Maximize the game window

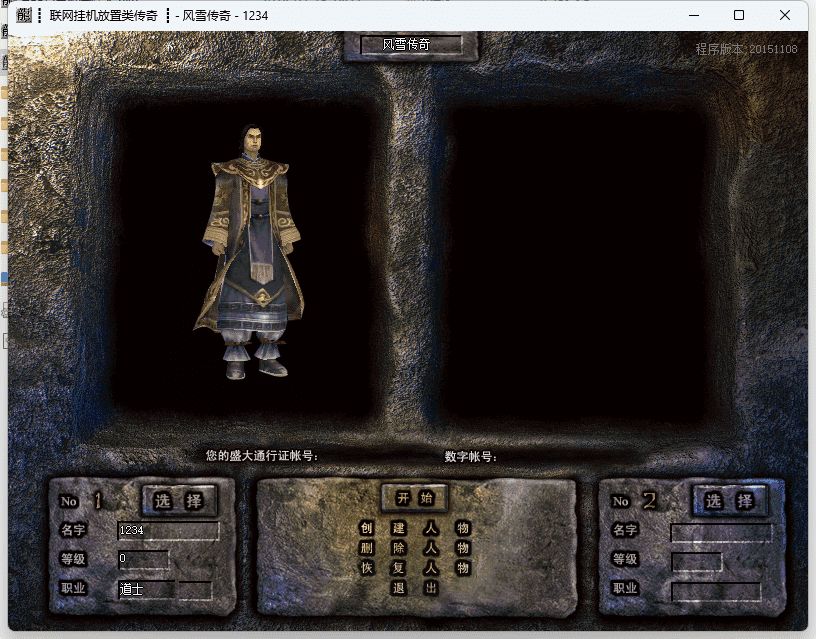point(739,16)
